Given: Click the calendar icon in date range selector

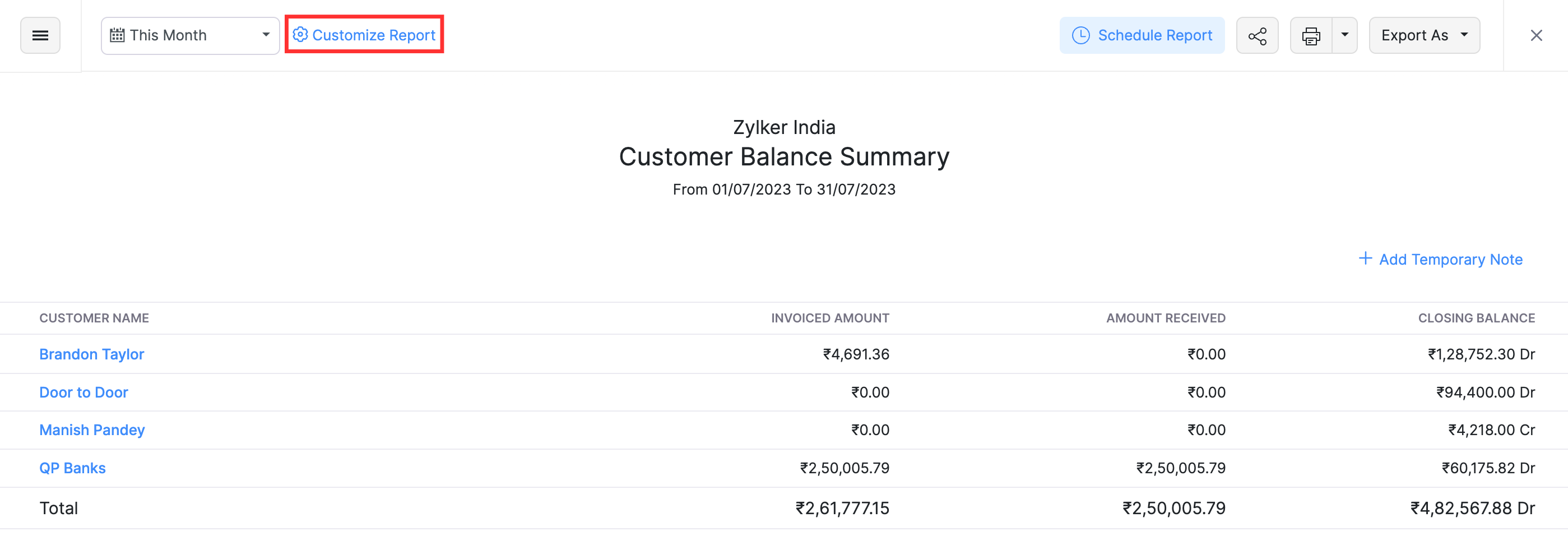Looking at the screenshot, I should click(x=118, y=35).
